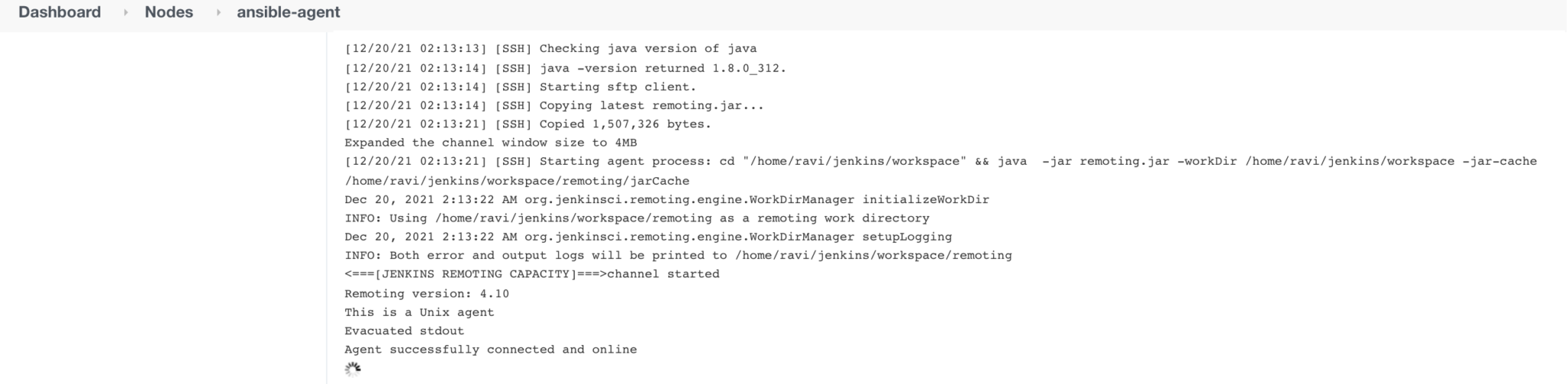1568x384 pixels.
Task: Click the 'java -version returned 1.8.0_312' line
Action: tap(565, 68)
